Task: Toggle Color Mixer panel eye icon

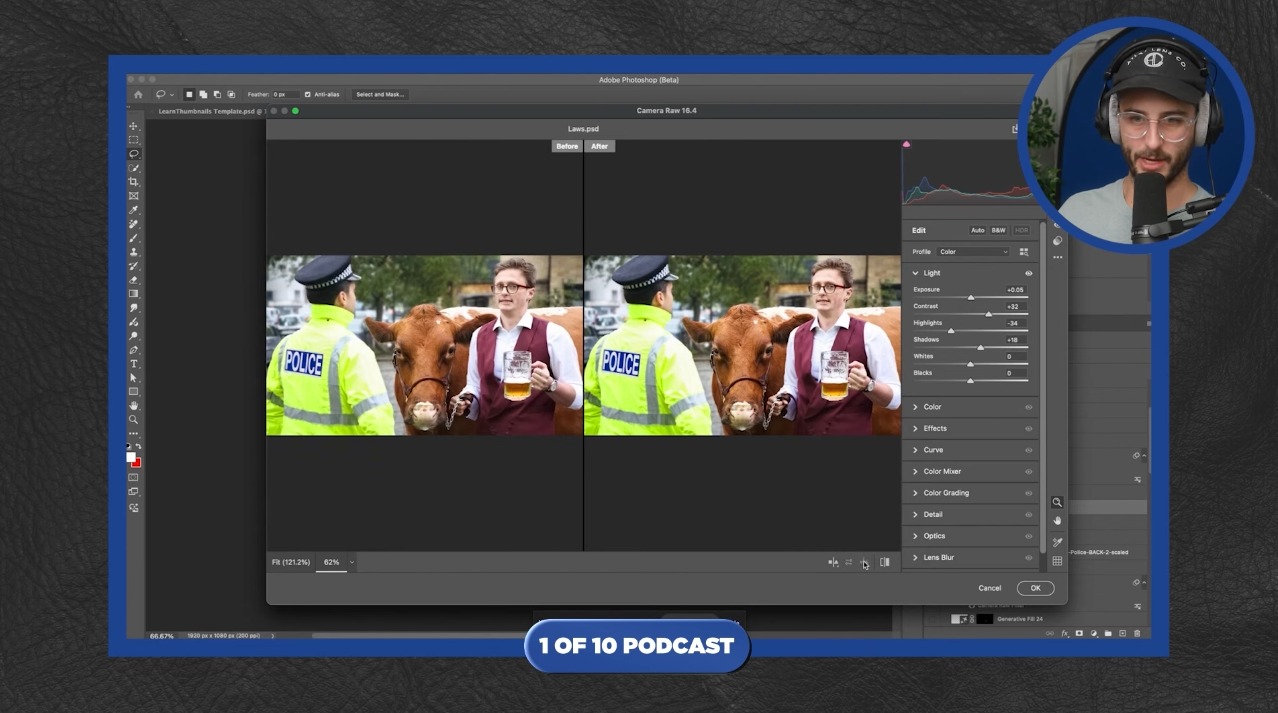Action: [1028, 472]
